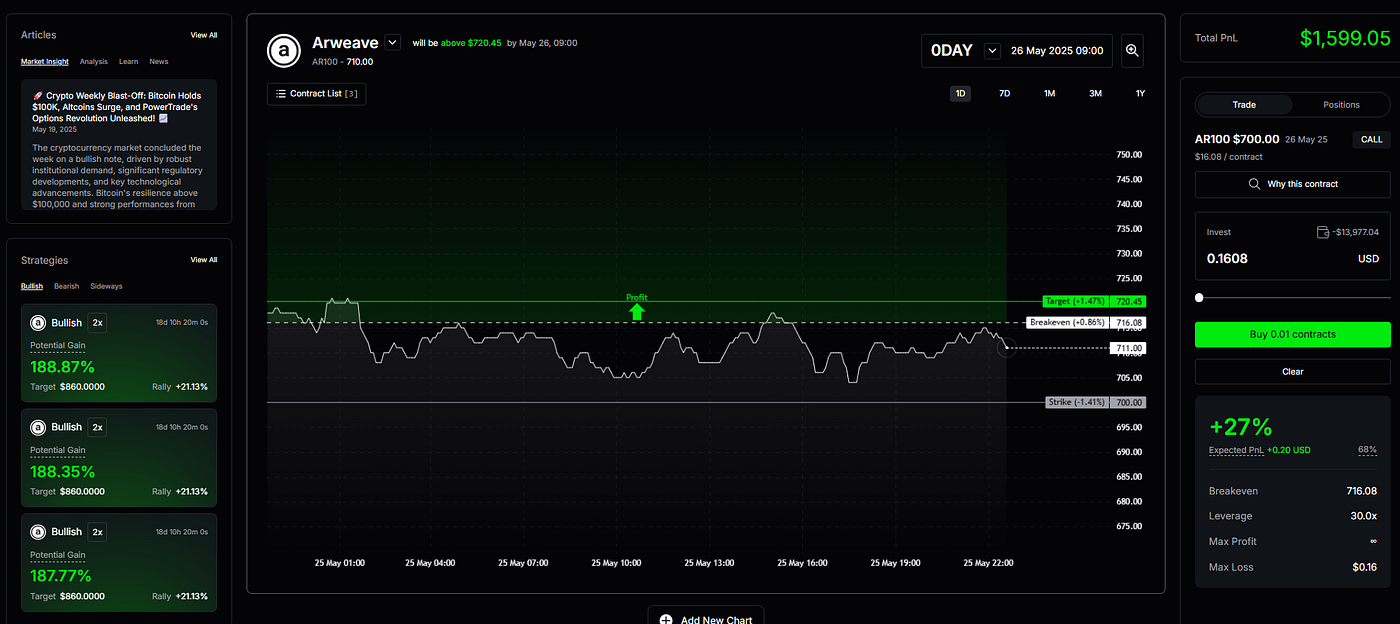The height and width of the screenshot is (624, 1400).
Task: Open the Learn articles tab
Action: point(128,62)
